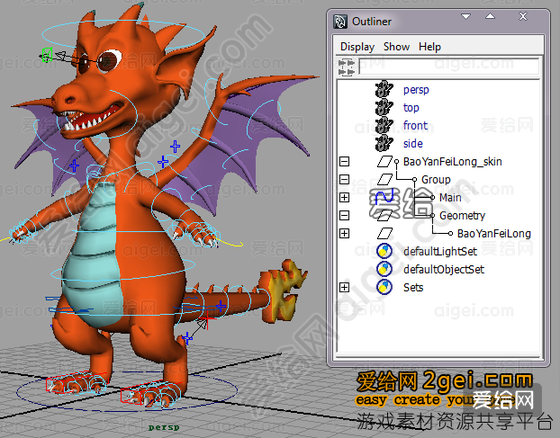
Task: Click the Outliner title bar app icon
Action: pyautogui.click(x=340, y=21)
